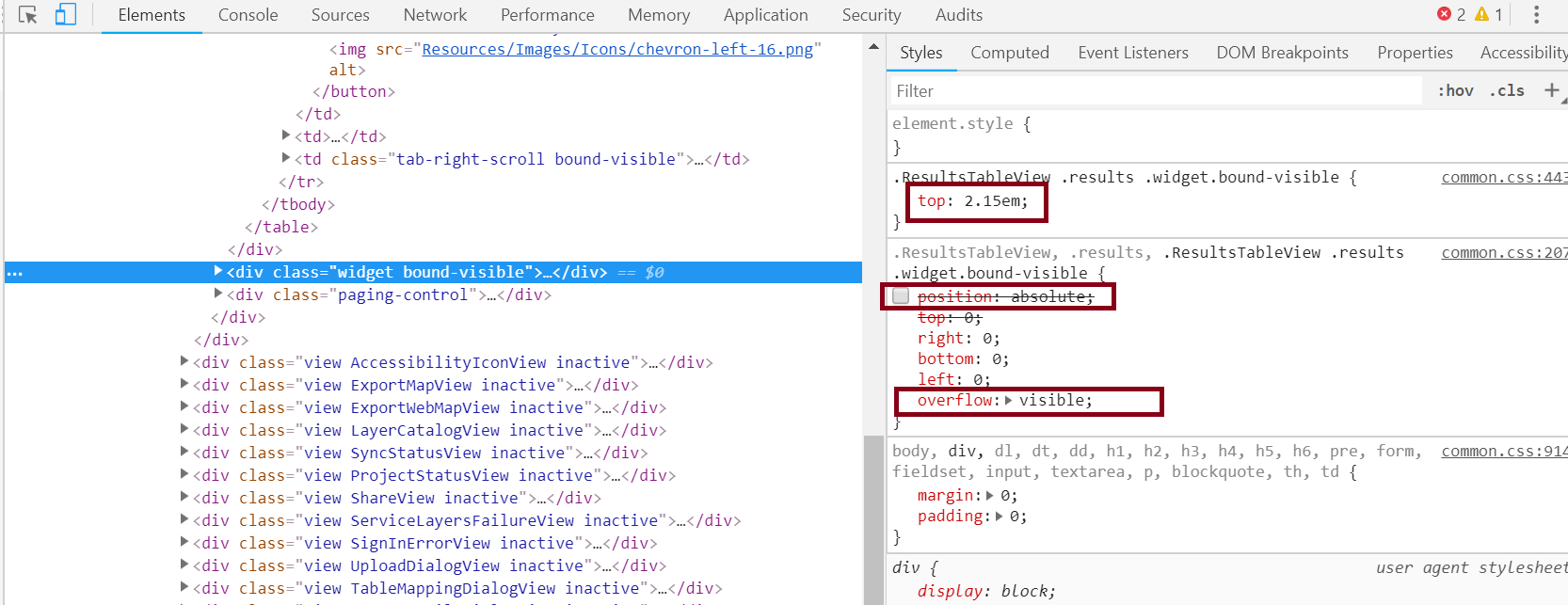Expand the collapsed td node
This screenshot has height=605, width=1568.
[x=286, y=136]
